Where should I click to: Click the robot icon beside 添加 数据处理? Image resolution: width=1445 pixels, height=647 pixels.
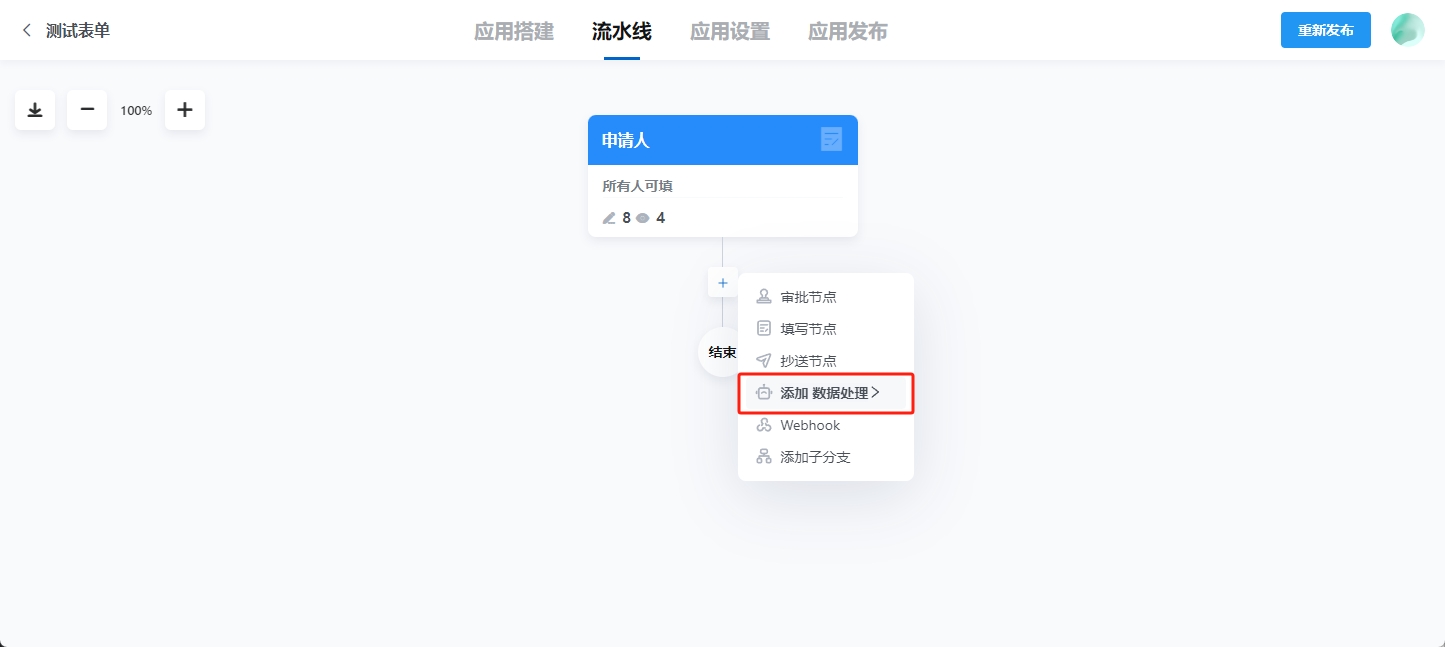(763, 392)
